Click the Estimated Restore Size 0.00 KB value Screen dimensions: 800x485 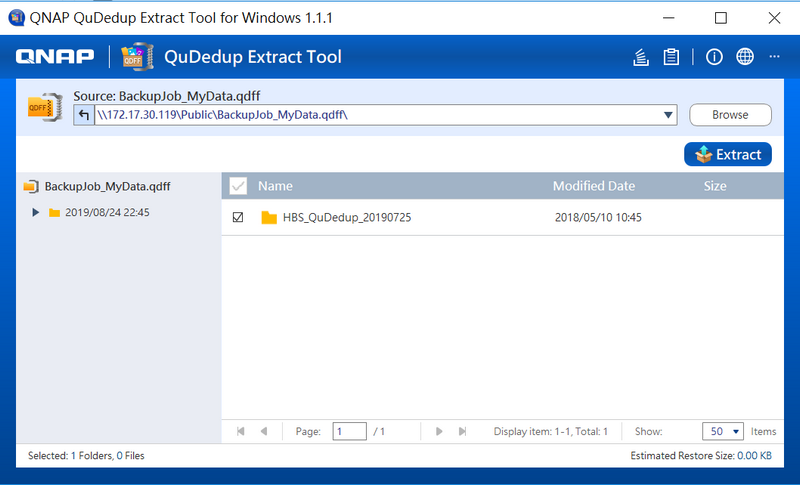click(754, 455)
